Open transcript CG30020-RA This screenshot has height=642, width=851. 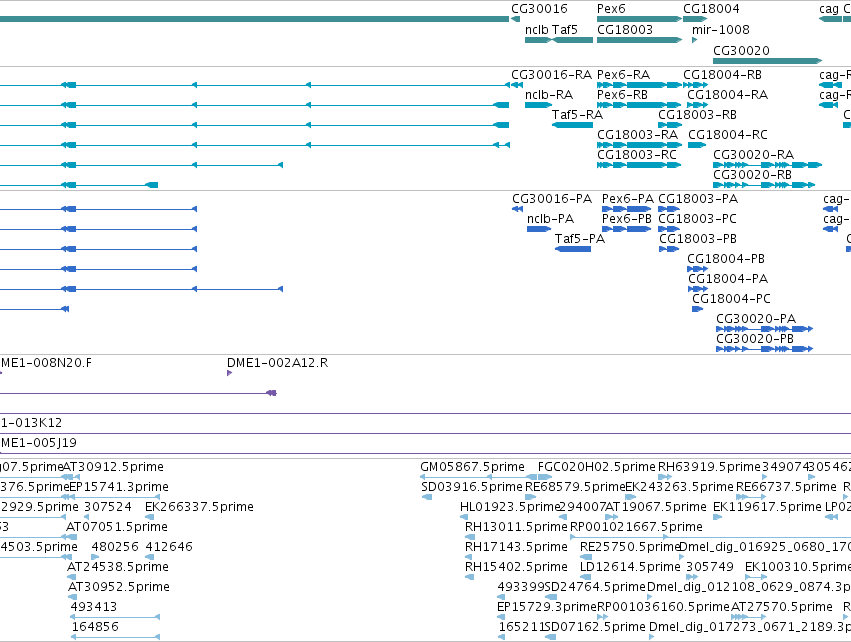(x=753, y=155)
